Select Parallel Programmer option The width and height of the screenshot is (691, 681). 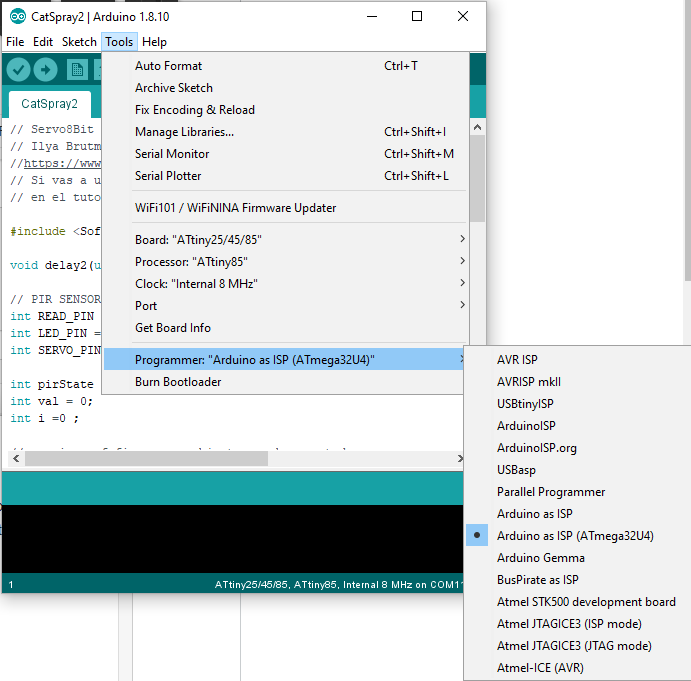point(578,492)
